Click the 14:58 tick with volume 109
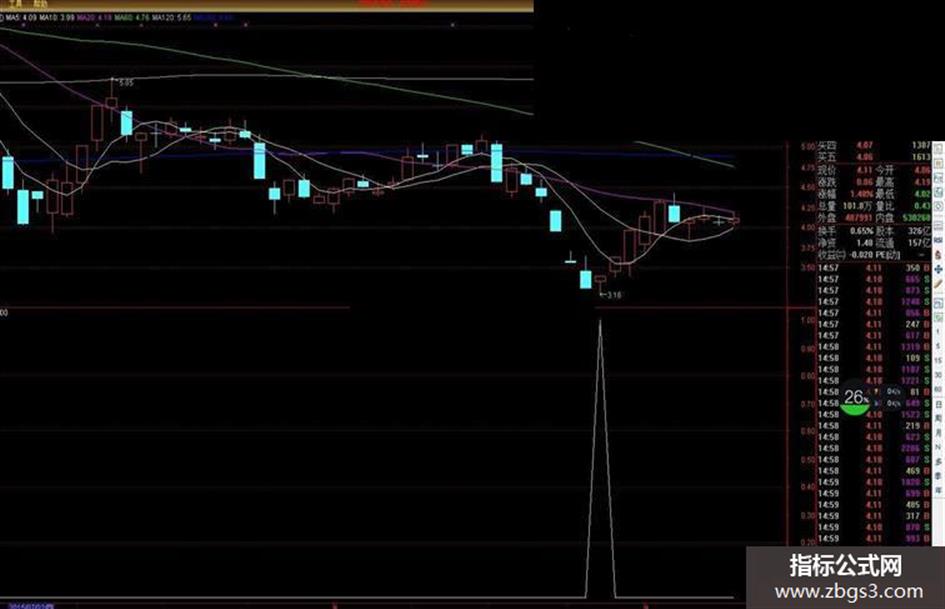 click(x=874, y=358)
